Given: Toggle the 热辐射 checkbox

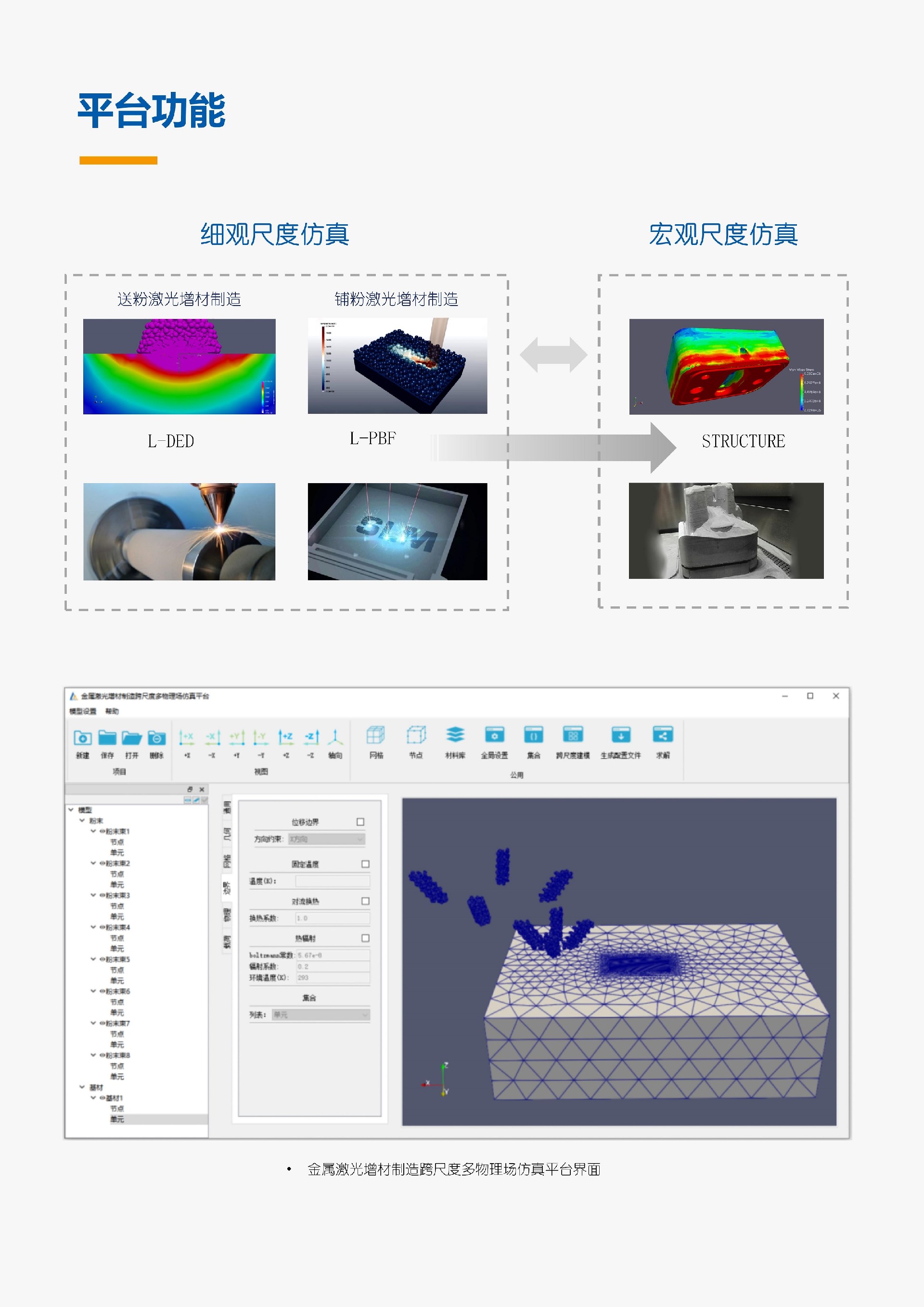Looking at the screenshot, I should 365,938.
